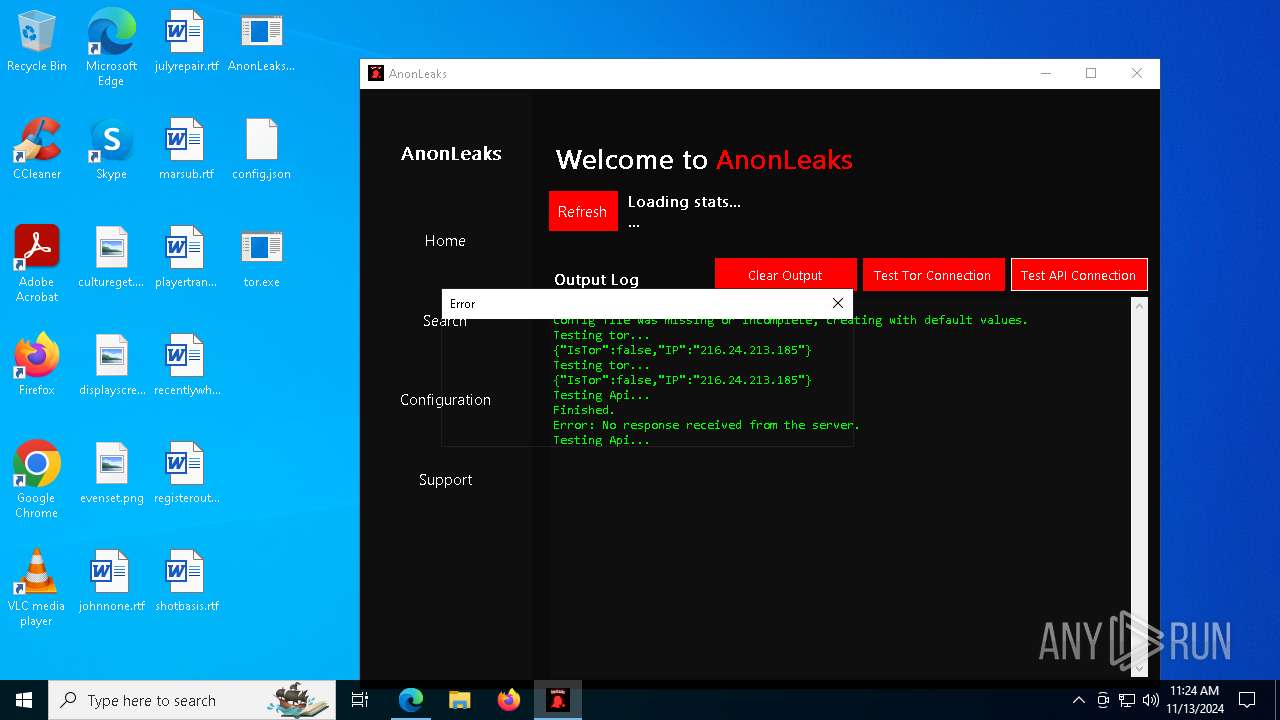Open the notification center
Viewport: 1280px width, 720px height.
click(1247, 700)
